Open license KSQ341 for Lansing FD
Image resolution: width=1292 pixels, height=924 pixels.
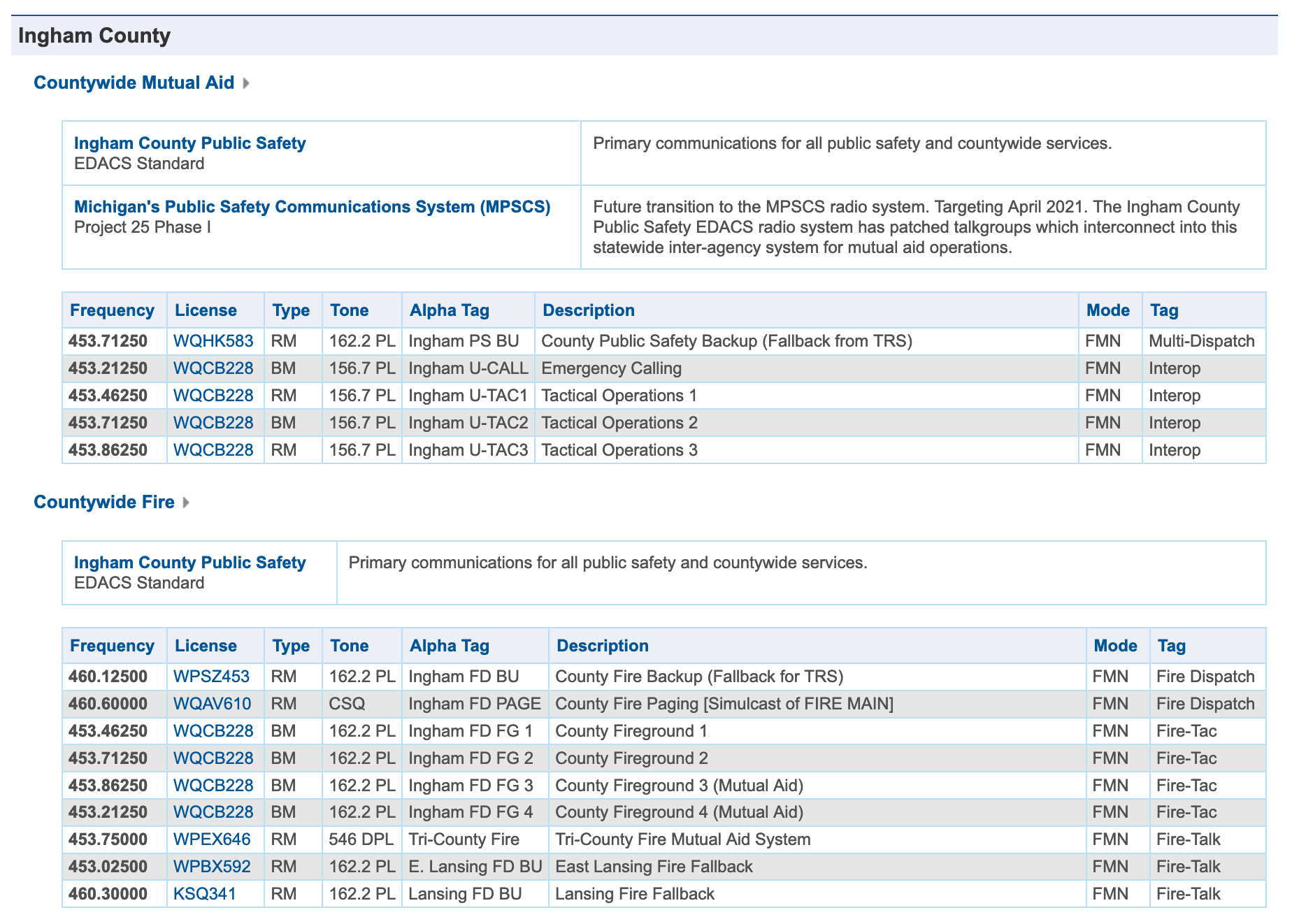[205, 894]
